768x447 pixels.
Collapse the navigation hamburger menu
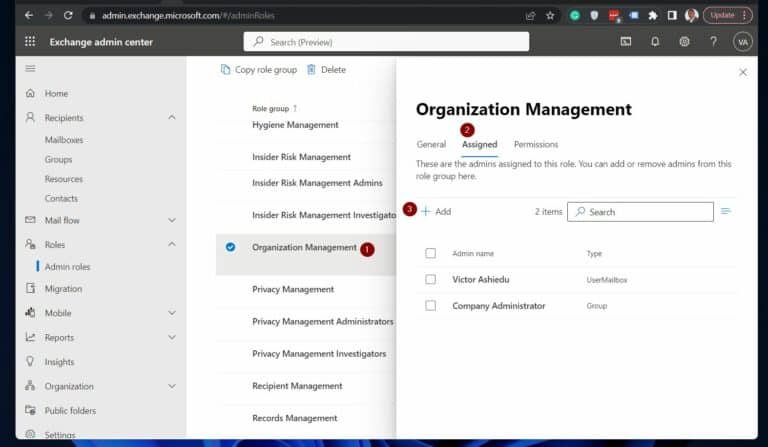point(30,69)
